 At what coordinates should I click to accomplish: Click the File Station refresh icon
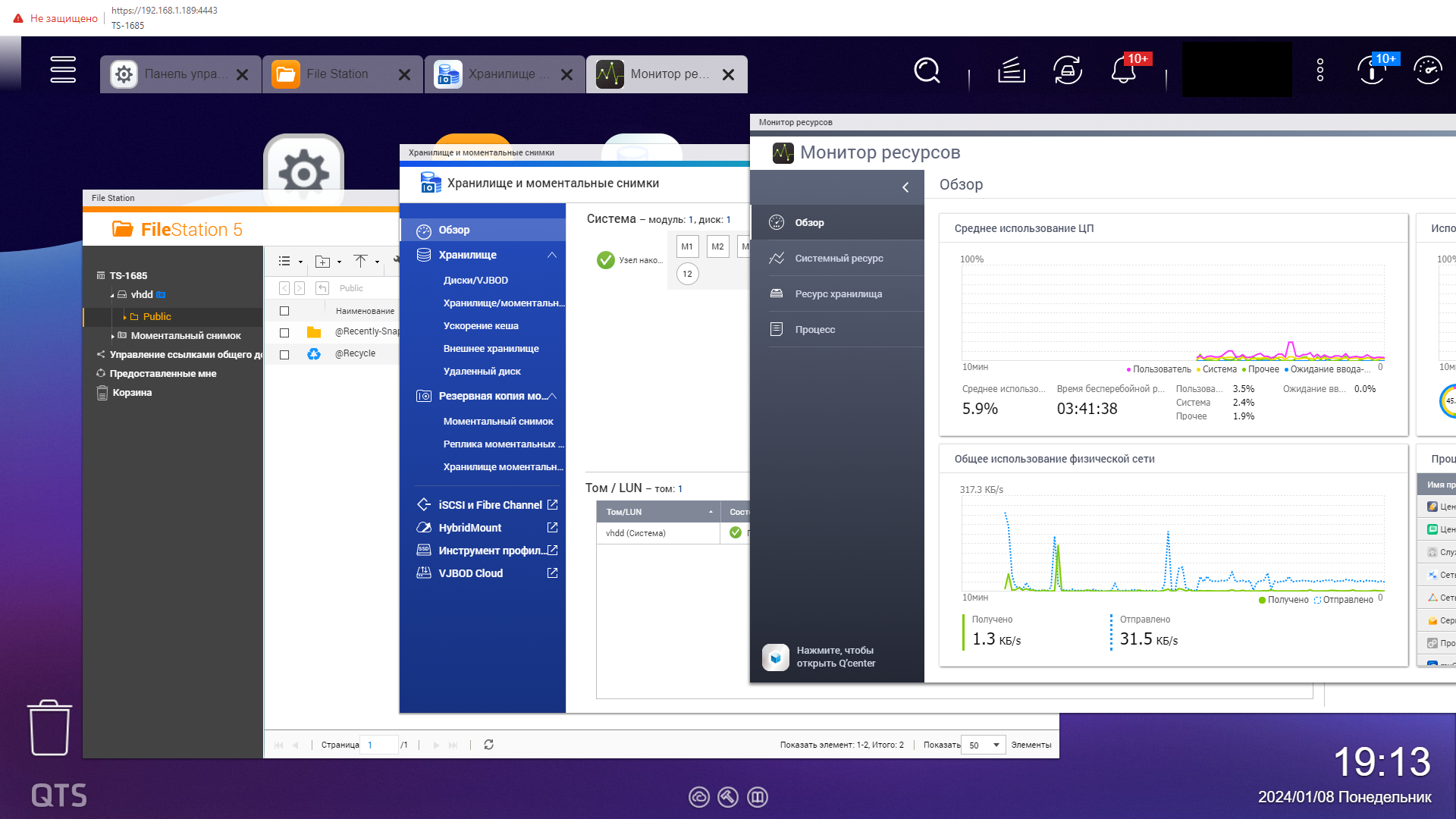[x=488, y=745]
